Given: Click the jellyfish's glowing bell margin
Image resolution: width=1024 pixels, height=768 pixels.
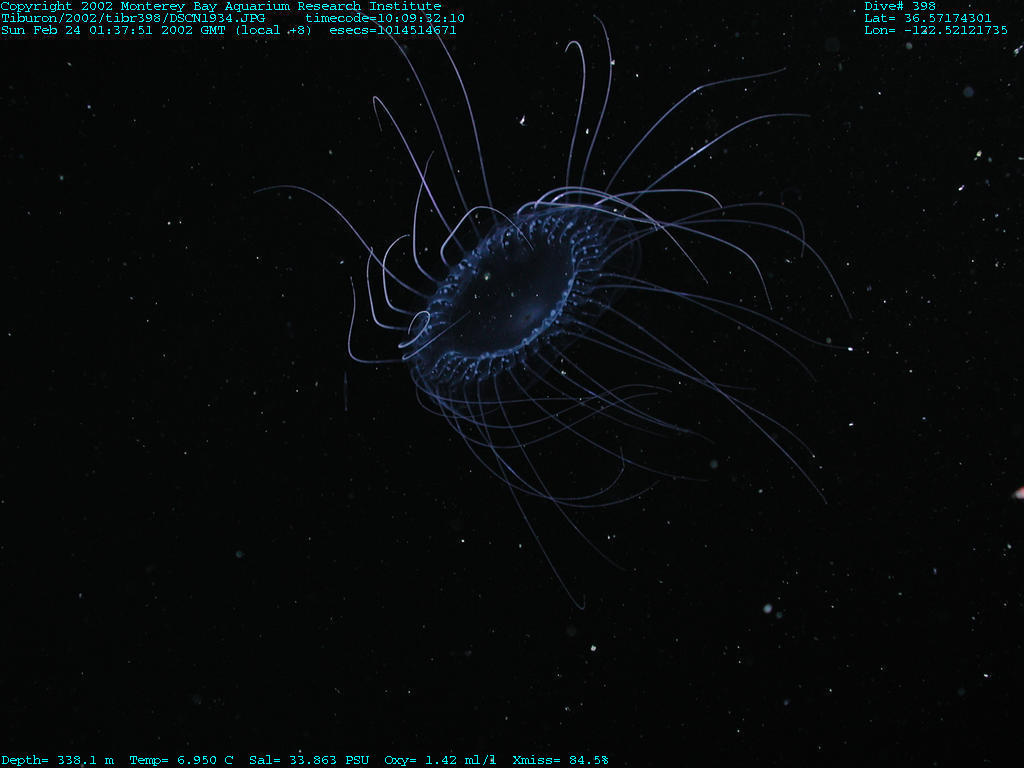Looking at the screenshot, I should [x=574, y=285].
